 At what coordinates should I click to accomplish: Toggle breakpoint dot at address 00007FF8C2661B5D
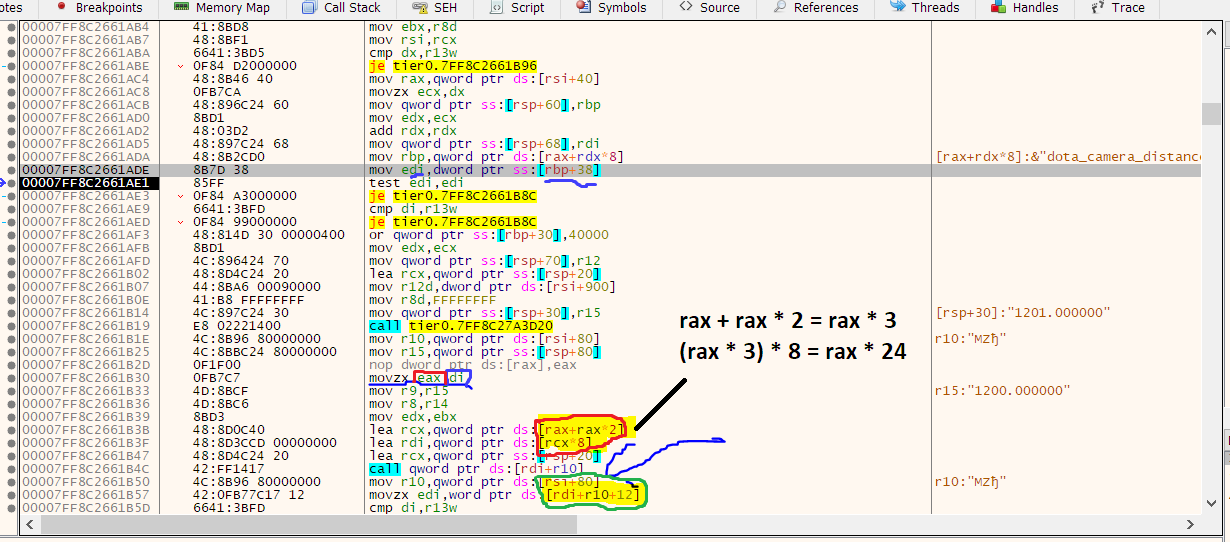pos(12,508)
